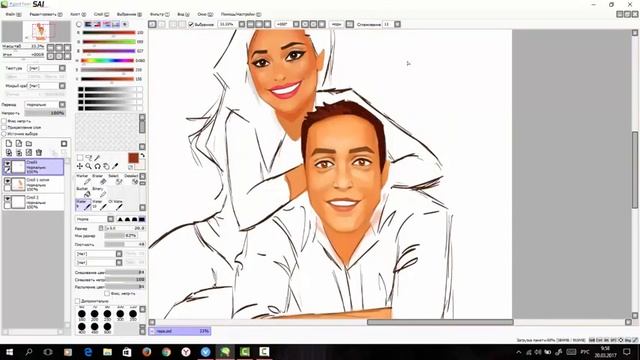Click the undo button in toolbar
Viewport: 640px width, 360px height.
[x=152, y=24]
